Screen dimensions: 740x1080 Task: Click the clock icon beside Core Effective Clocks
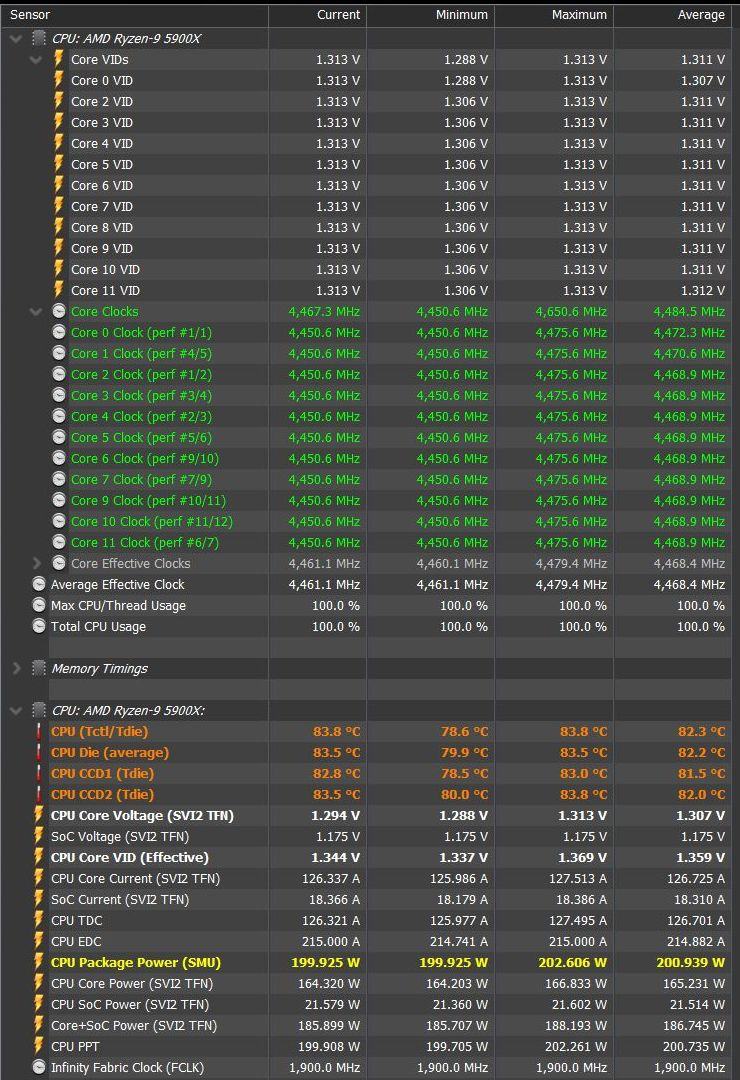coord(59,563)
